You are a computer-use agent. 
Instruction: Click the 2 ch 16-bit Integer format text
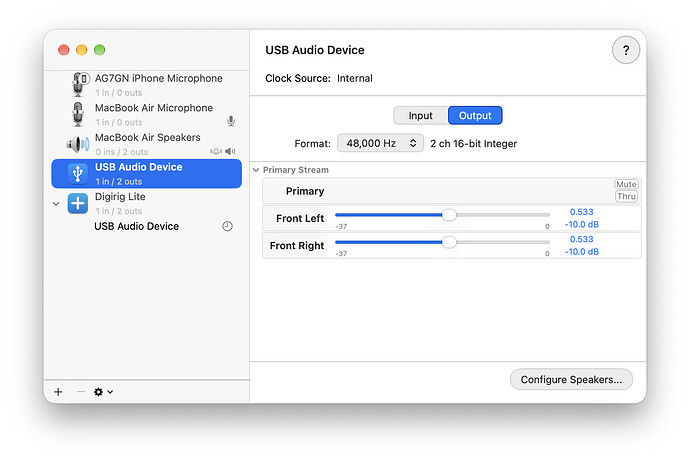coord(473,144)
